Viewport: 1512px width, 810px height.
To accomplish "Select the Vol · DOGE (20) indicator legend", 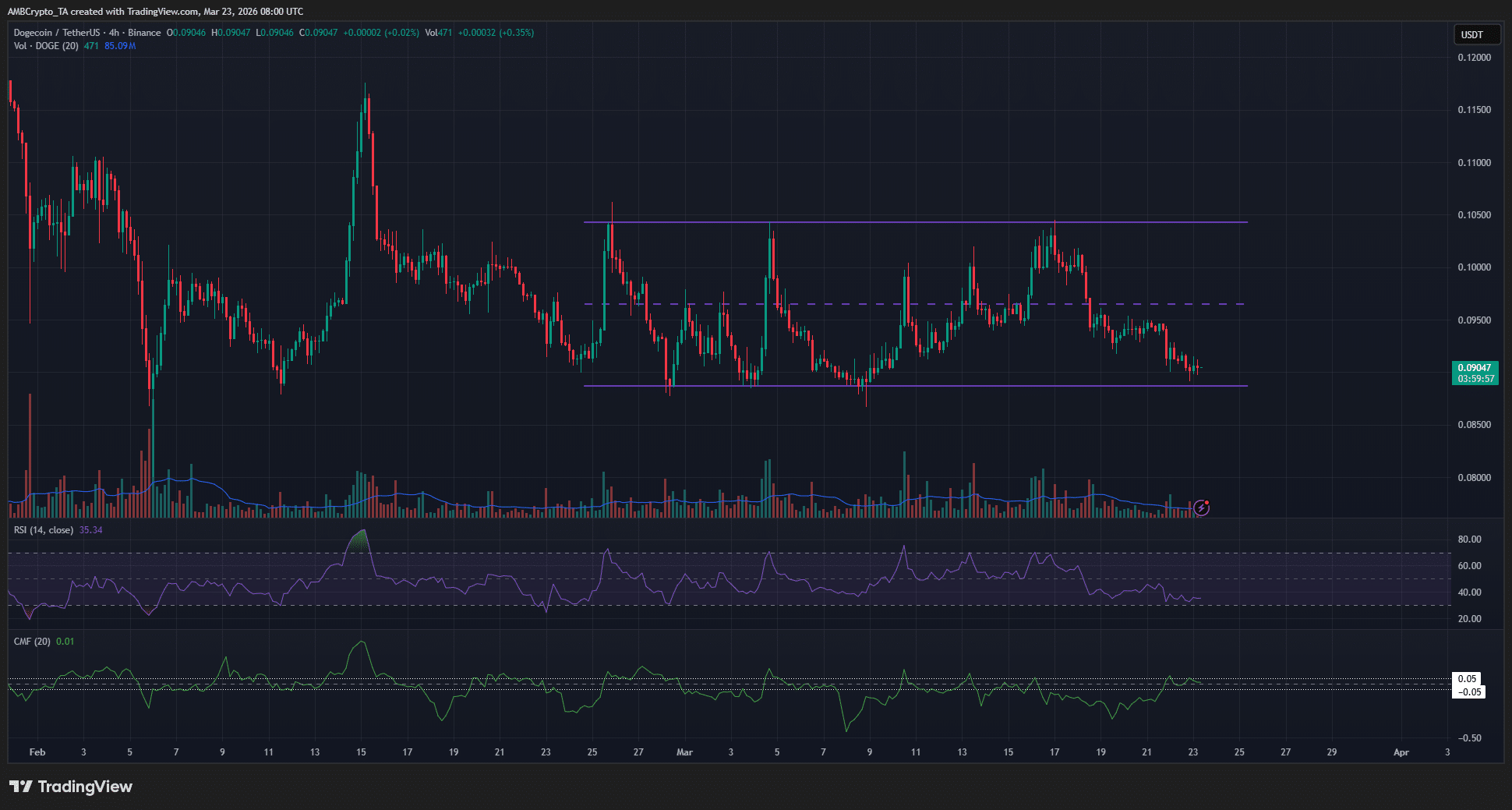I will click(x=46, y=46).
